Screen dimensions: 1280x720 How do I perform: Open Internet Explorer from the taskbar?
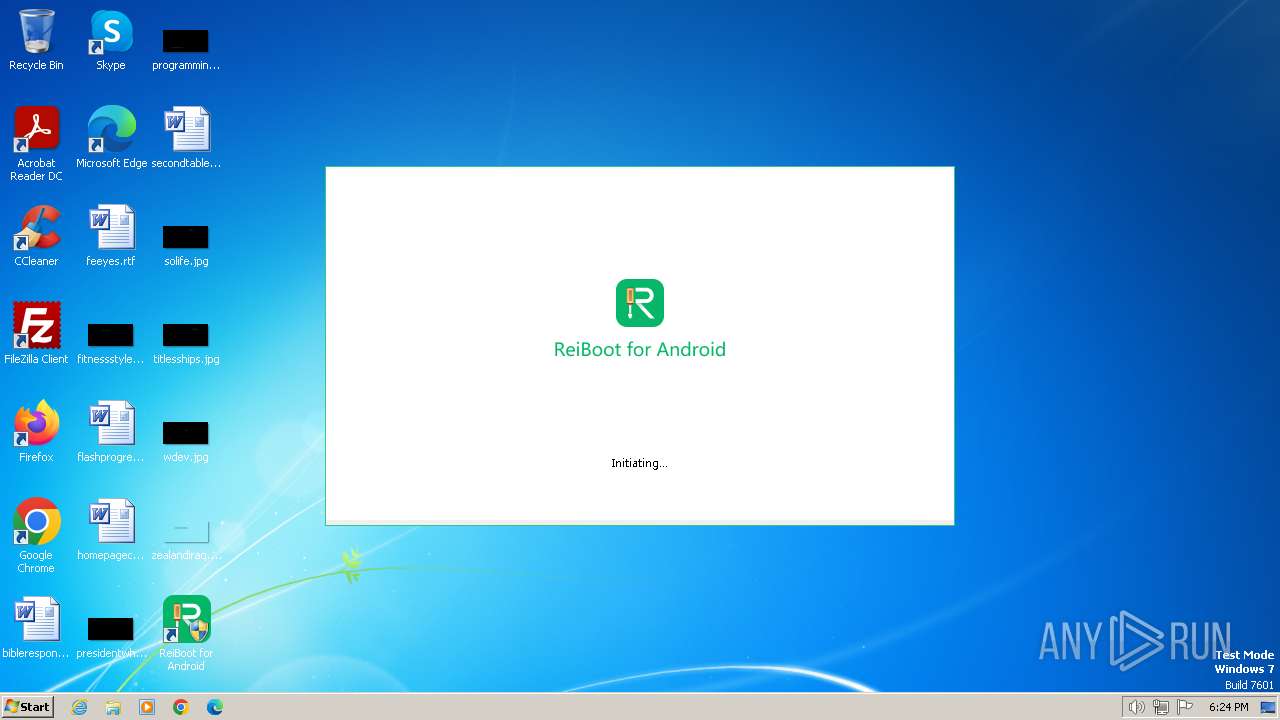click(x=80, y=707)
